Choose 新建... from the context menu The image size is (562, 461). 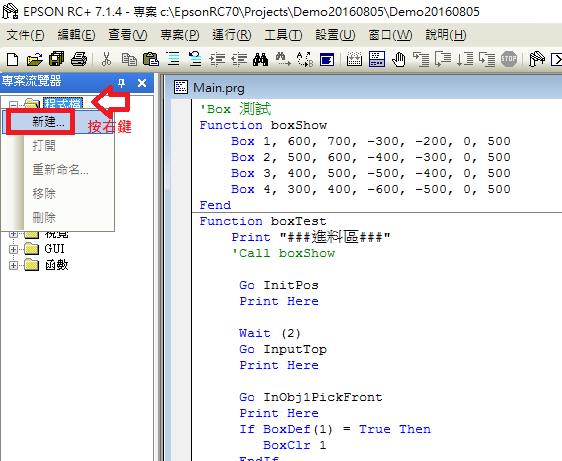48,122
